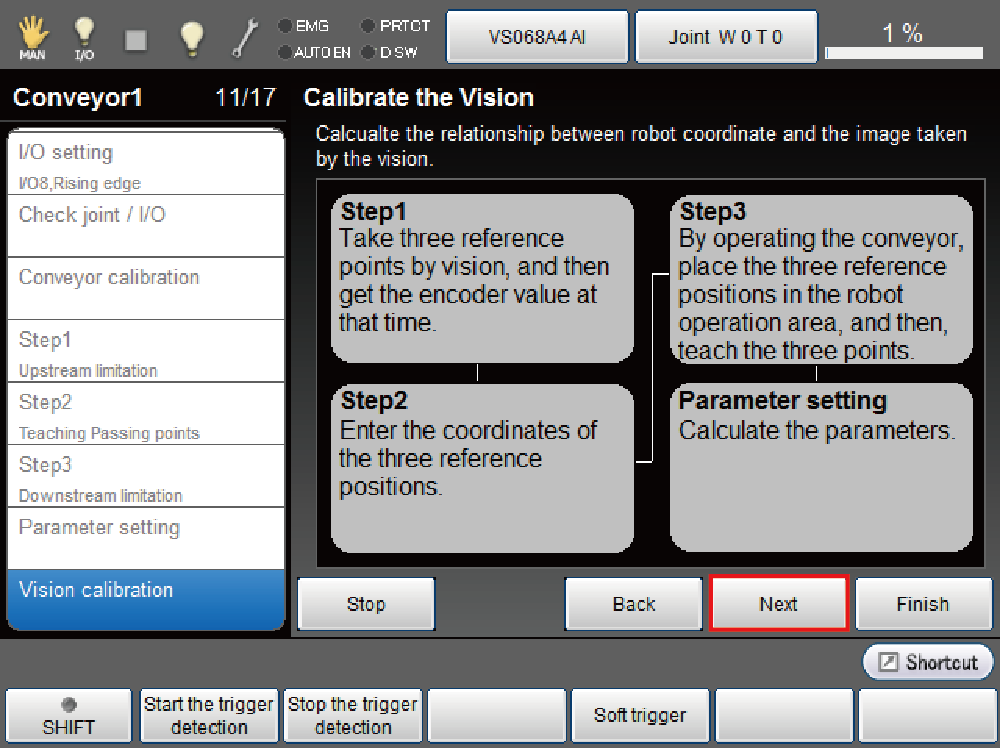Click the large light bulb icon
Viewport: 1000px width, 748px height.
click(192, 38)
